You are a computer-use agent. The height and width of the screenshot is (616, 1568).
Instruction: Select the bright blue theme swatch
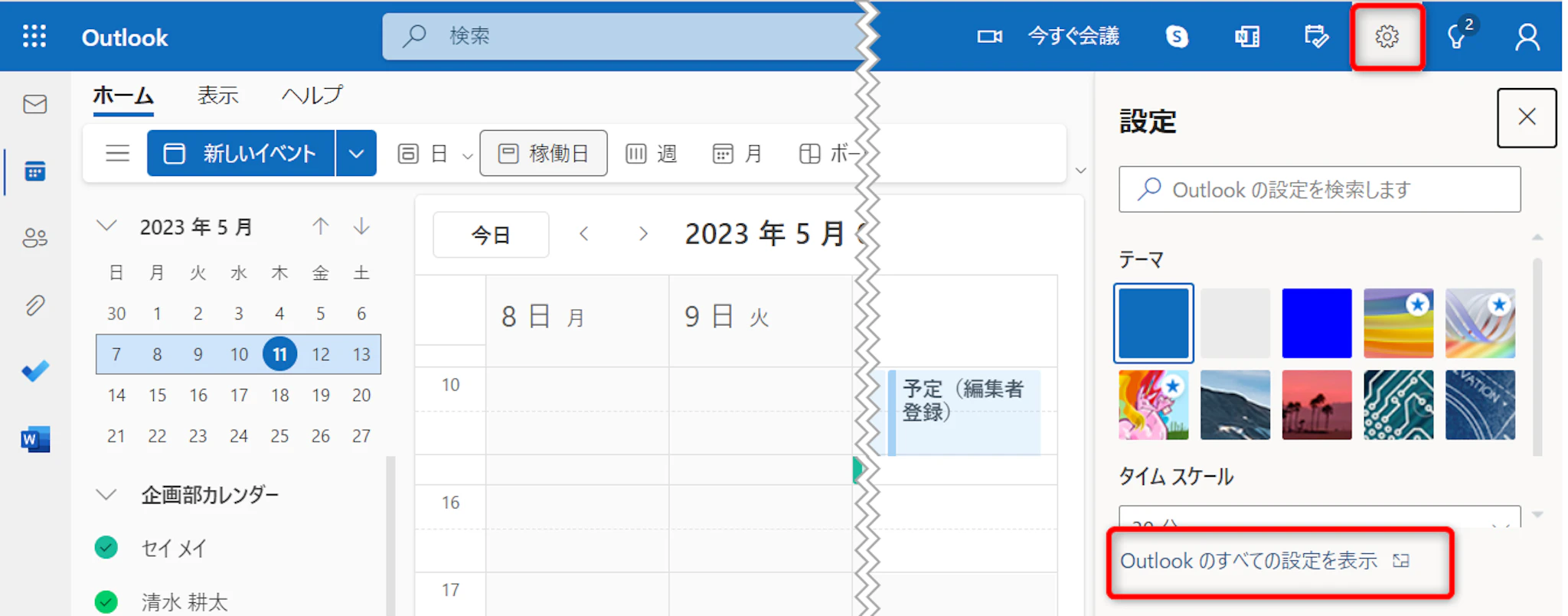point(1316,323)
